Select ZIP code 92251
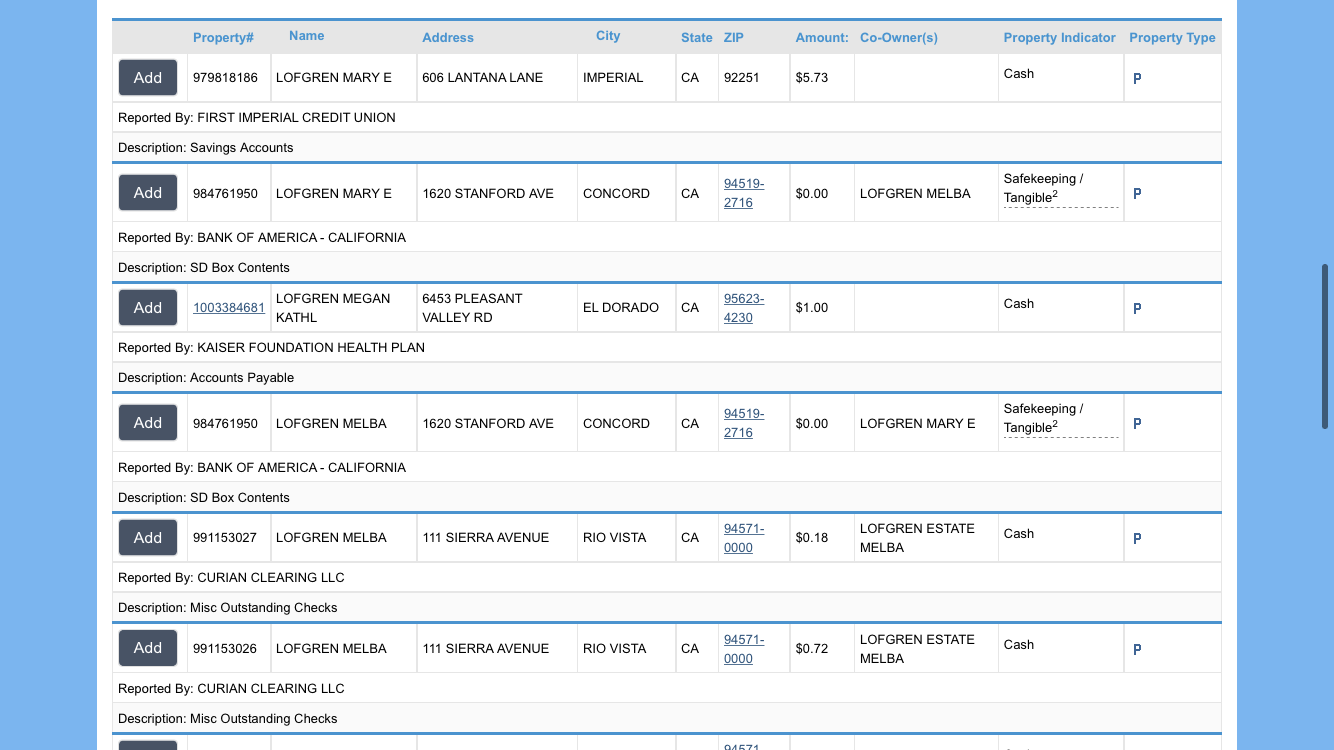Viewport: 1334px width, 750px height. [x=742, y=78]
